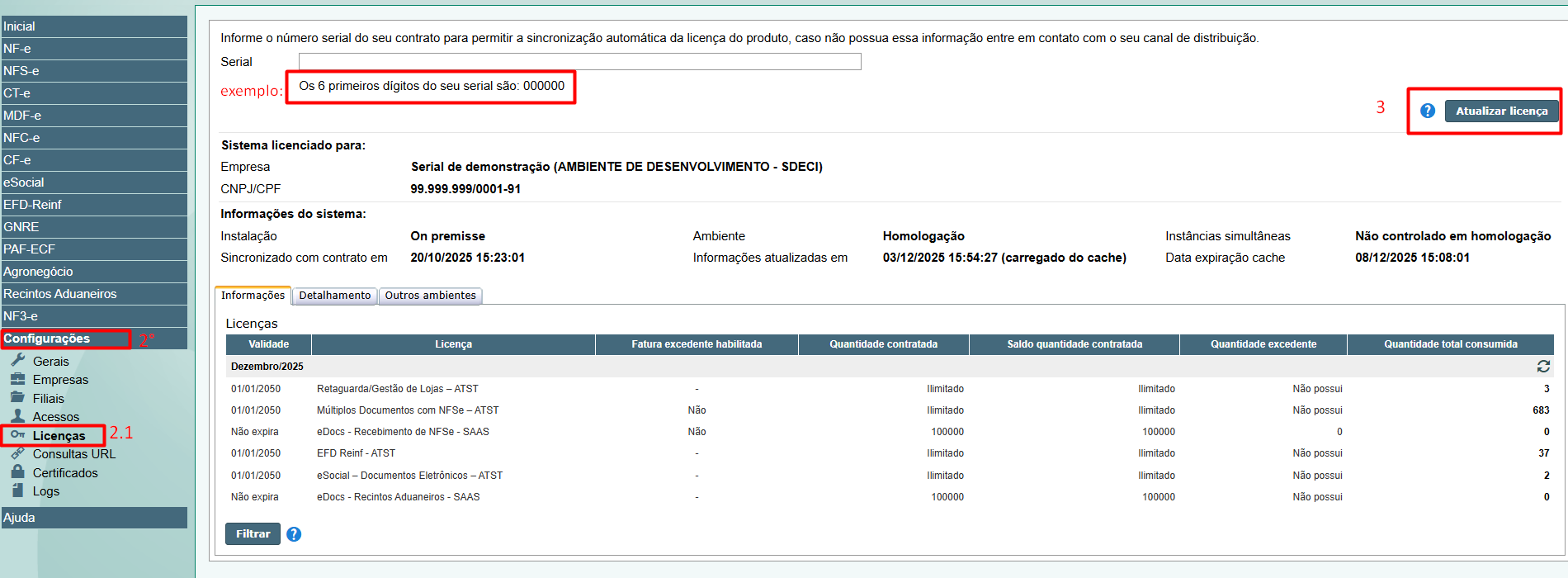Click the wrench icon beside Gerais
Image resolution: width=1568 pixels, height=578 pixels.
point(17,361)
